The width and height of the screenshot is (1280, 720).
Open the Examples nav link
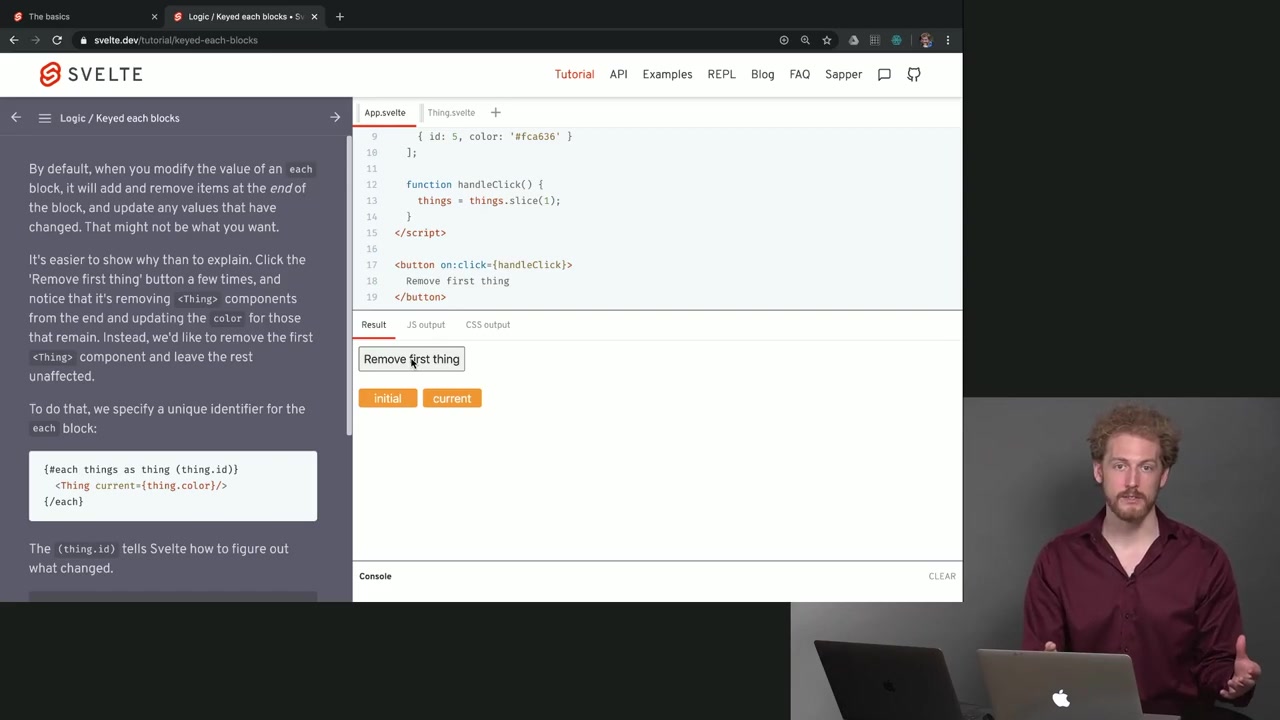point(667,74)
